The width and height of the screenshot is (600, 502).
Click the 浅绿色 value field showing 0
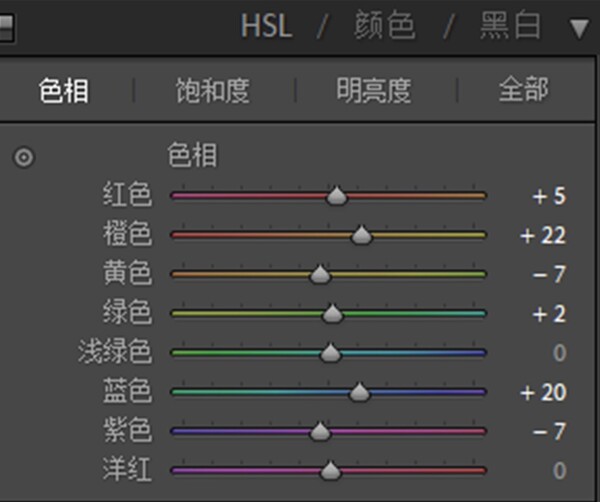(559, 353)
